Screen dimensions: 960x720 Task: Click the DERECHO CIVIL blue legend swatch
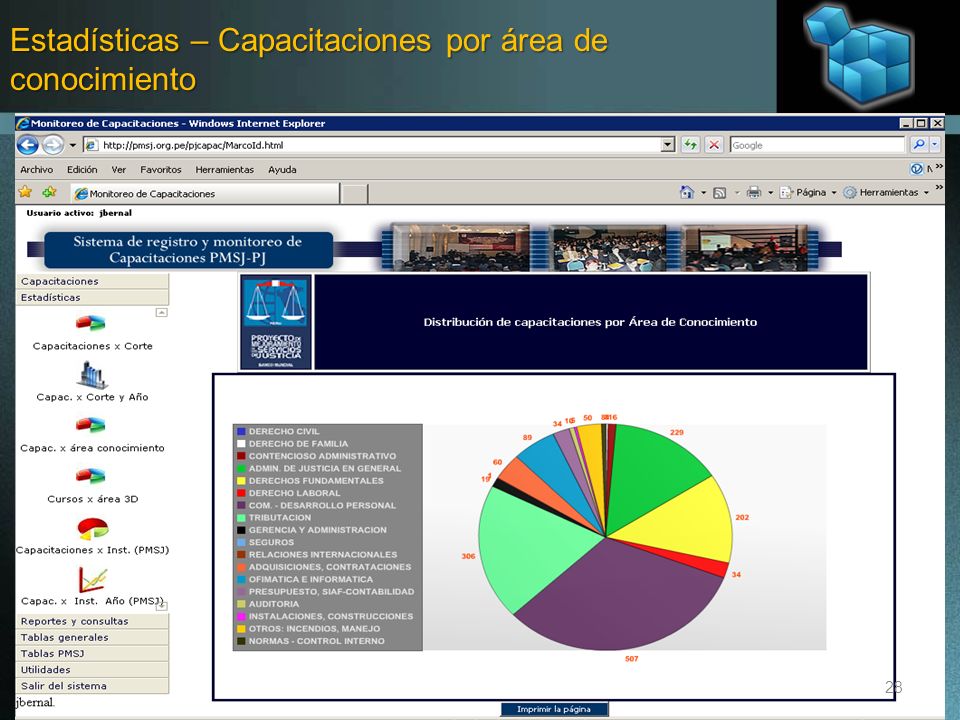point(241,431)
